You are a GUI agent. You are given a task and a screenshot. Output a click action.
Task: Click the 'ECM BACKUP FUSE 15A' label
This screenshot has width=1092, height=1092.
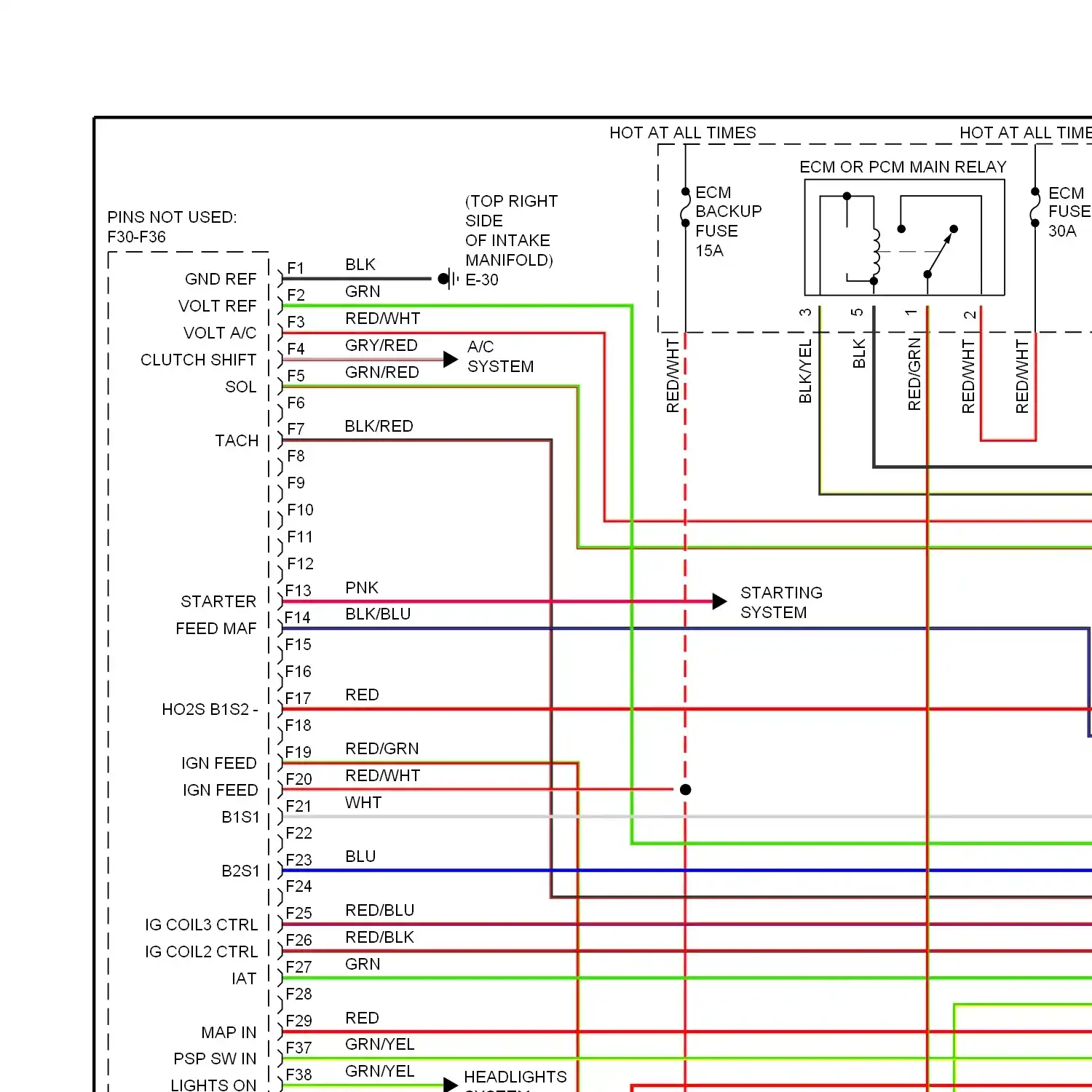pyautogui.click(x=728, y=221)
